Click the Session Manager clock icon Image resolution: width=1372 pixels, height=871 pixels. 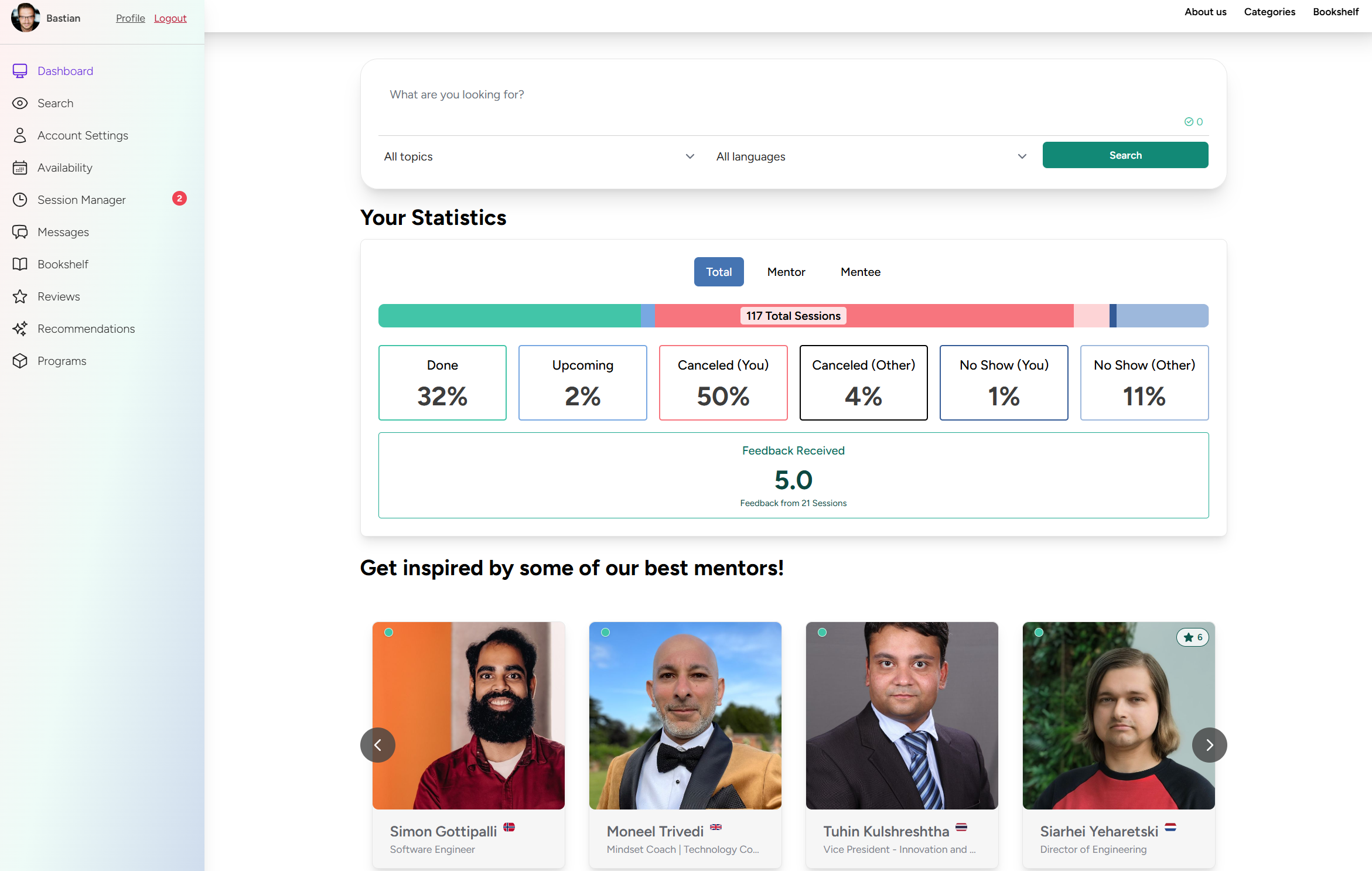point(20,200)
